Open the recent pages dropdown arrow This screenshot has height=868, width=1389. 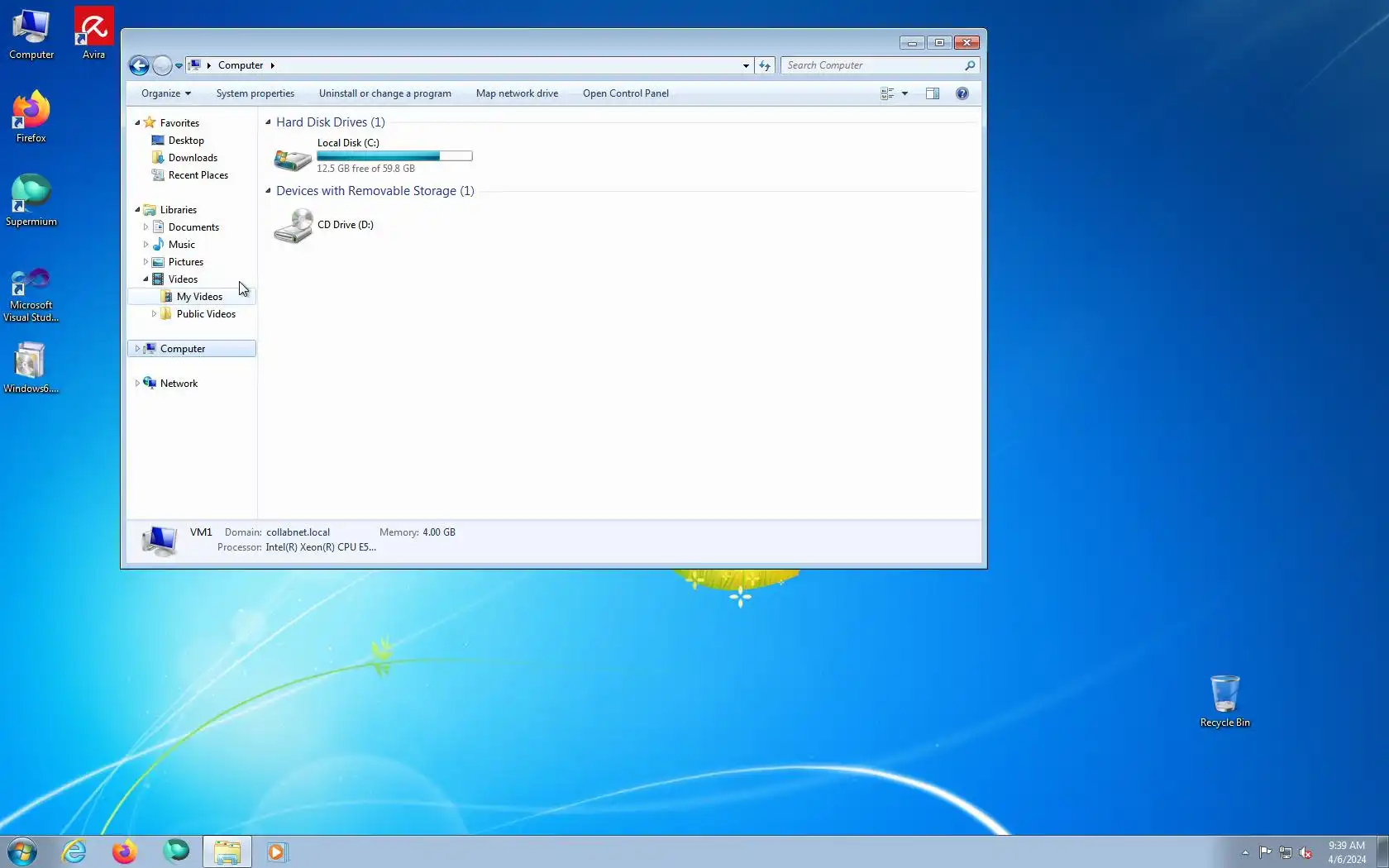(x=179, y=66)
